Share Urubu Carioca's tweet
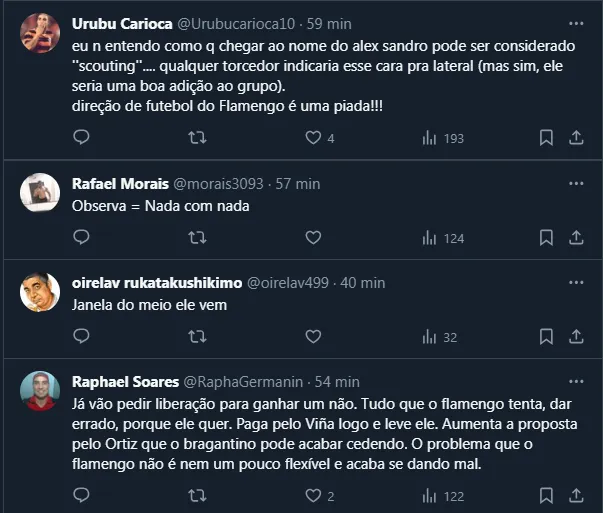 pyautogui.click(x=576, y=138)
